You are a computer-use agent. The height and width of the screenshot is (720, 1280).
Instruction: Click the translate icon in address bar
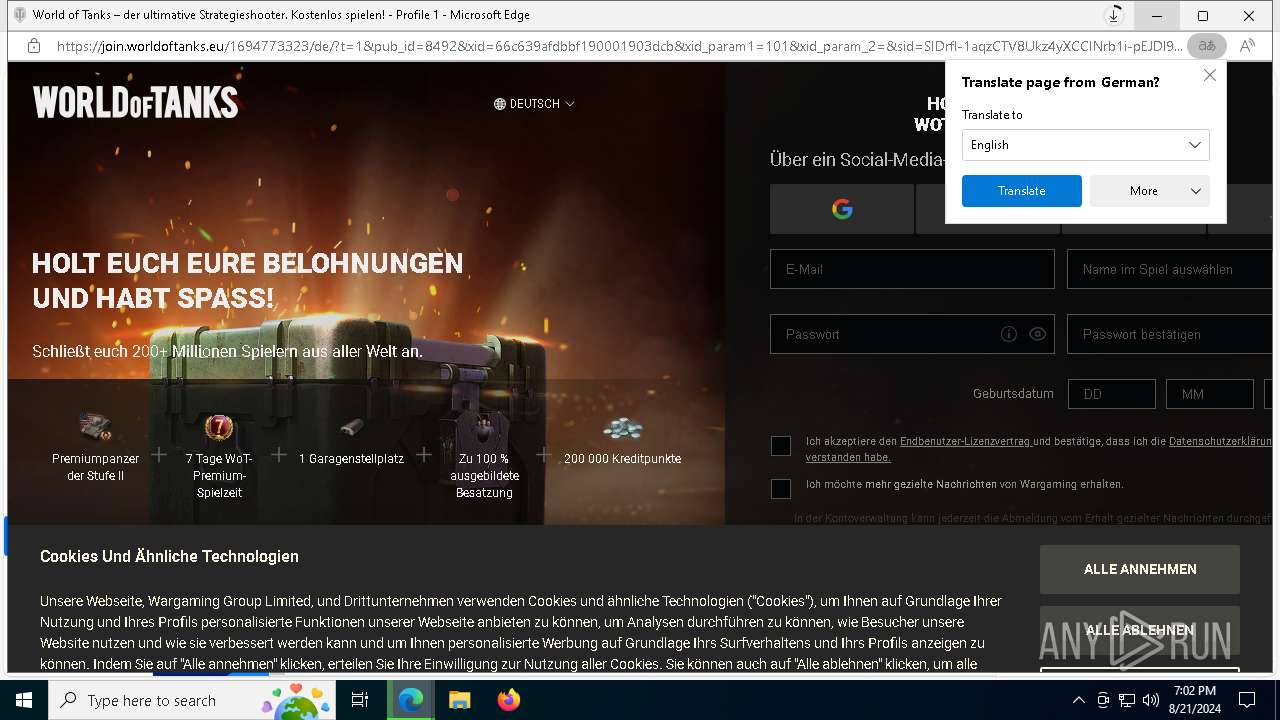1207,46
